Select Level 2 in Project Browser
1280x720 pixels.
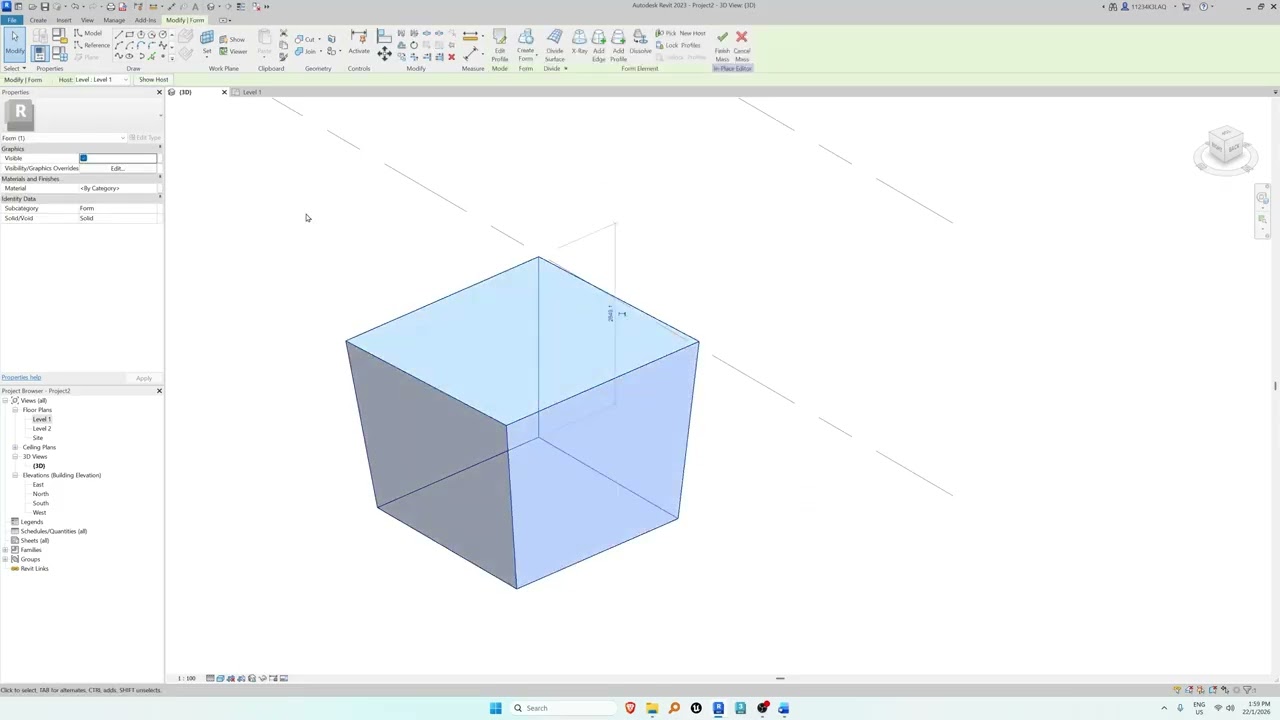(41, 429)
